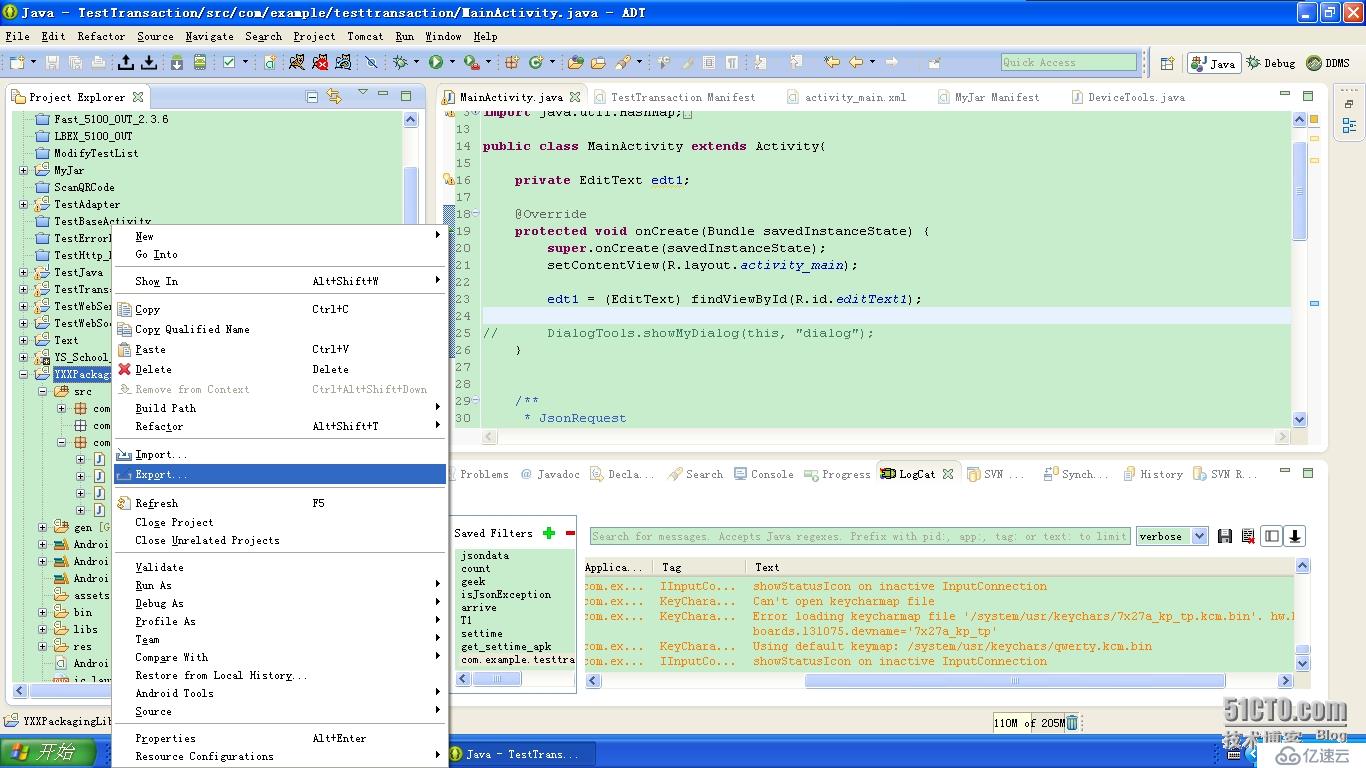The image size is (1366, 768).
Task: Click the Last Edit Location arrow icon
Action: [x=832, y=62]
